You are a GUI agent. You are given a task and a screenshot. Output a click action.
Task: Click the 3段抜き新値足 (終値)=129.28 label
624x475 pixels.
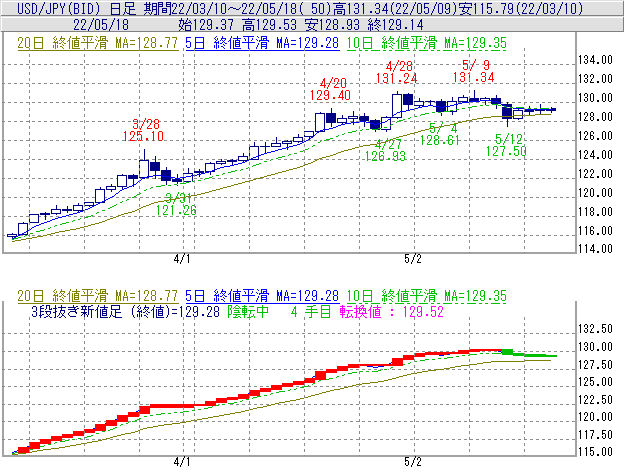125,312
